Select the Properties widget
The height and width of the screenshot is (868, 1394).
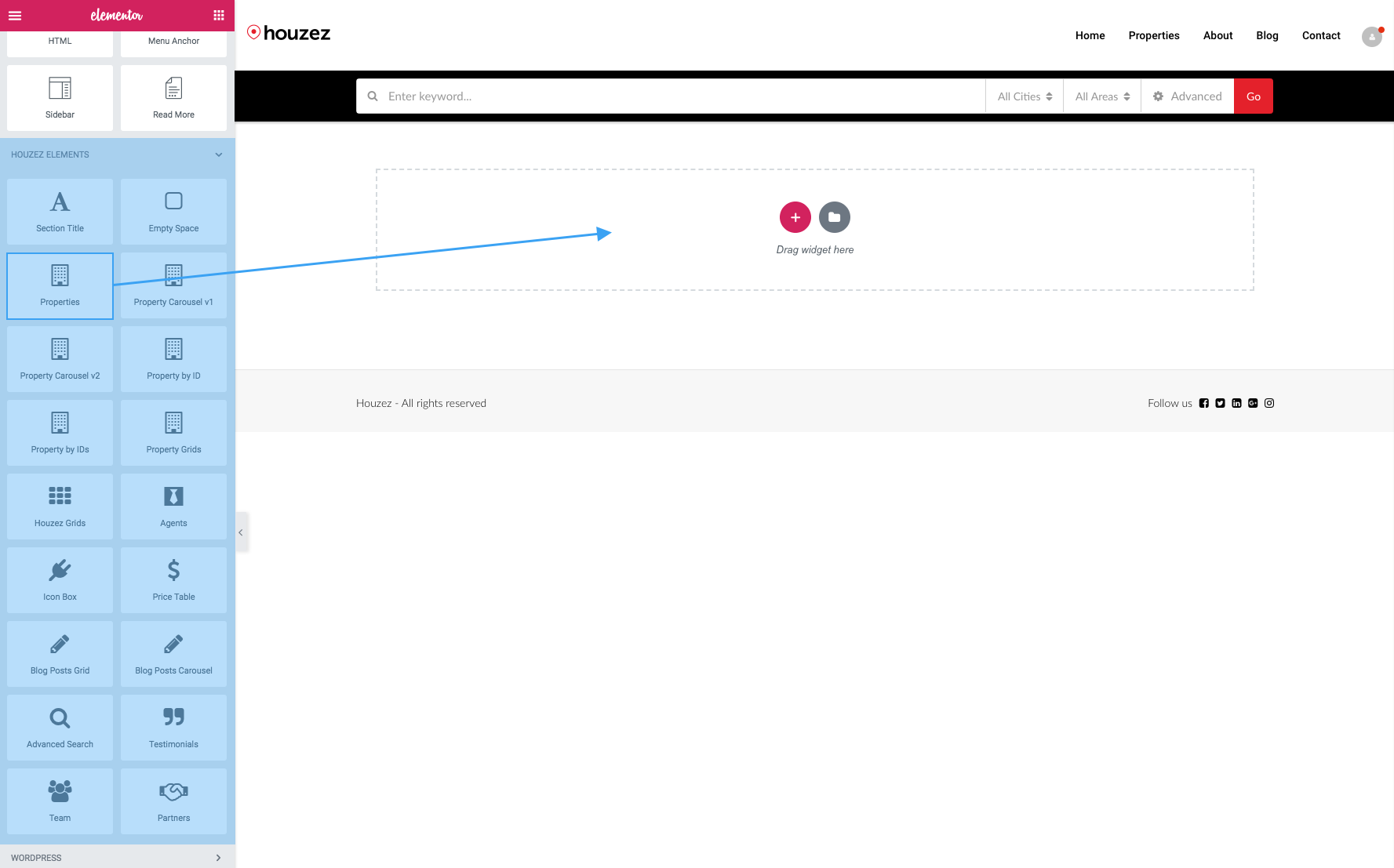[60, 285]
